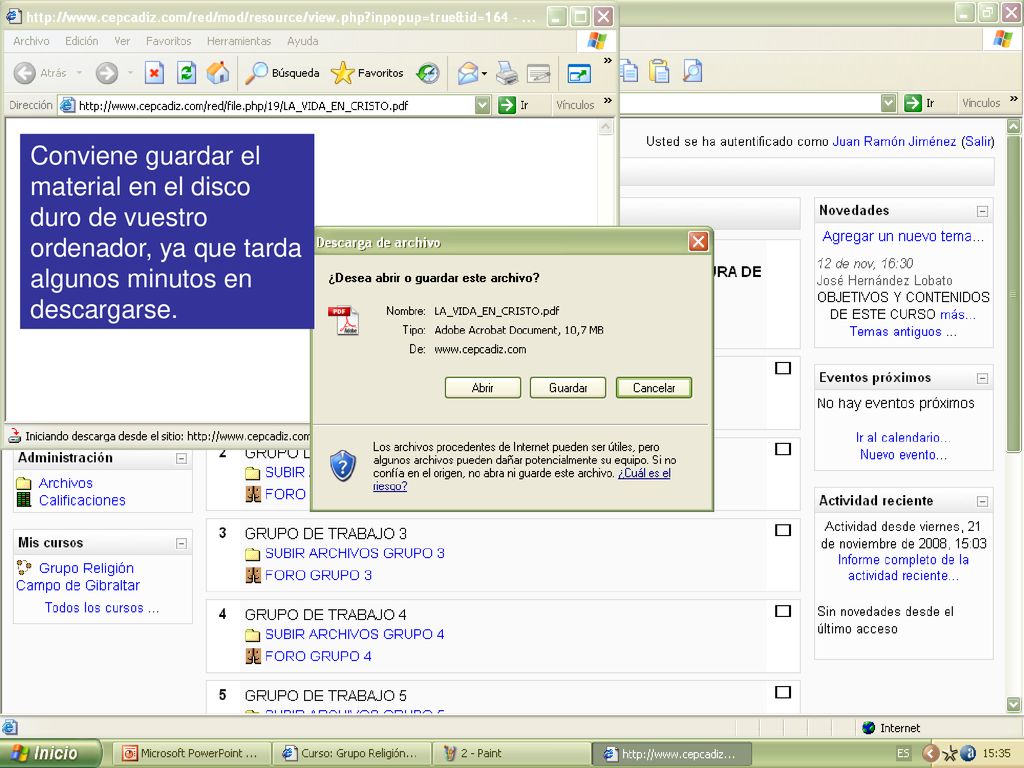Open the Favoritos menu in menu bar

point(168,41)
